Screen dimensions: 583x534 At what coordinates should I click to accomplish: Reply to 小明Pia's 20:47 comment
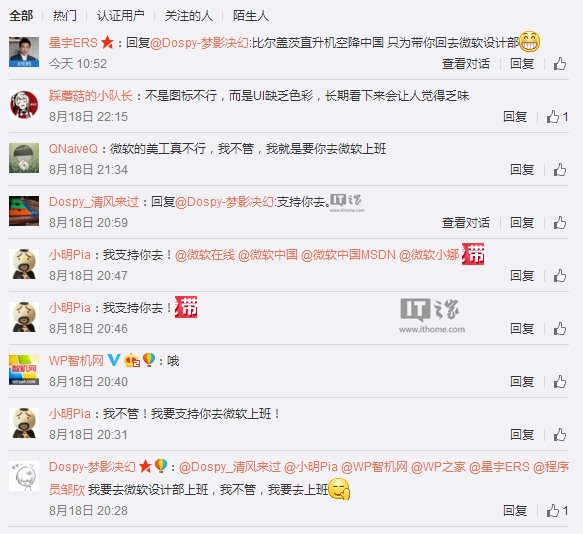click(x=522, y=276)
